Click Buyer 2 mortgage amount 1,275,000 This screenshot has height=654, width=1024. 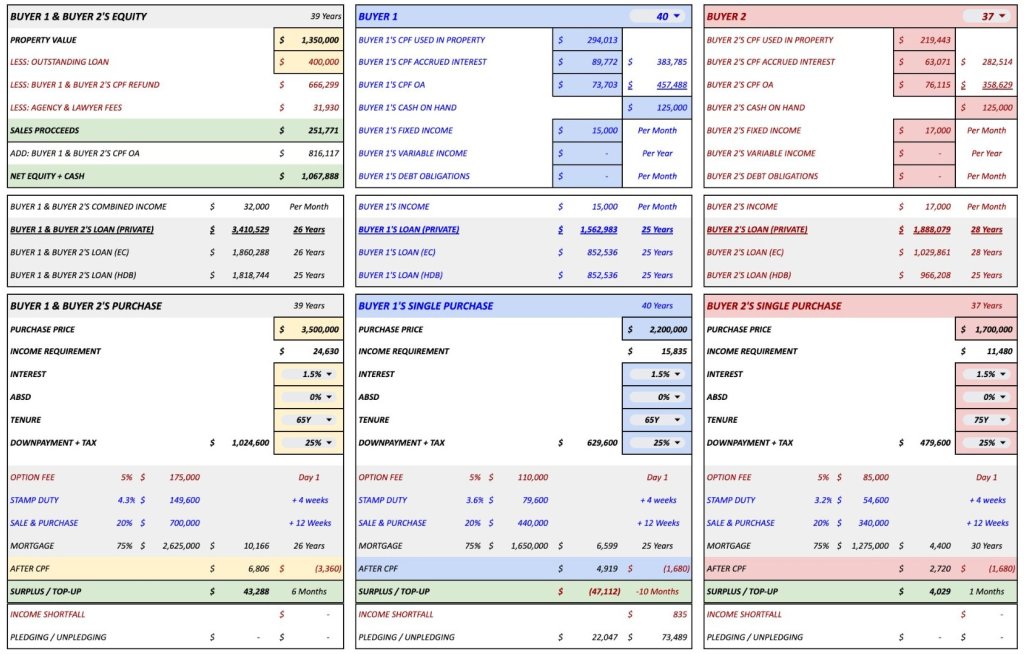click(870, 546)
